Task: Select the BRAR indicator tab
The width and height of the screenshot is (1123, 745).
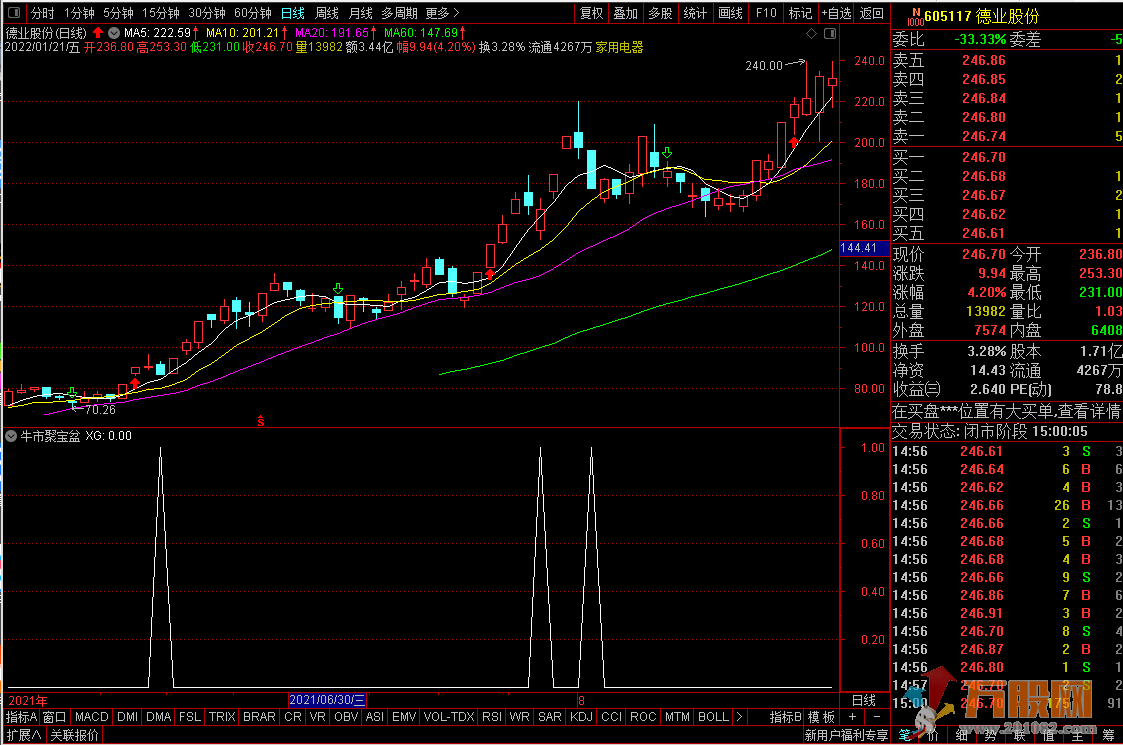Action: click(259, 716)
